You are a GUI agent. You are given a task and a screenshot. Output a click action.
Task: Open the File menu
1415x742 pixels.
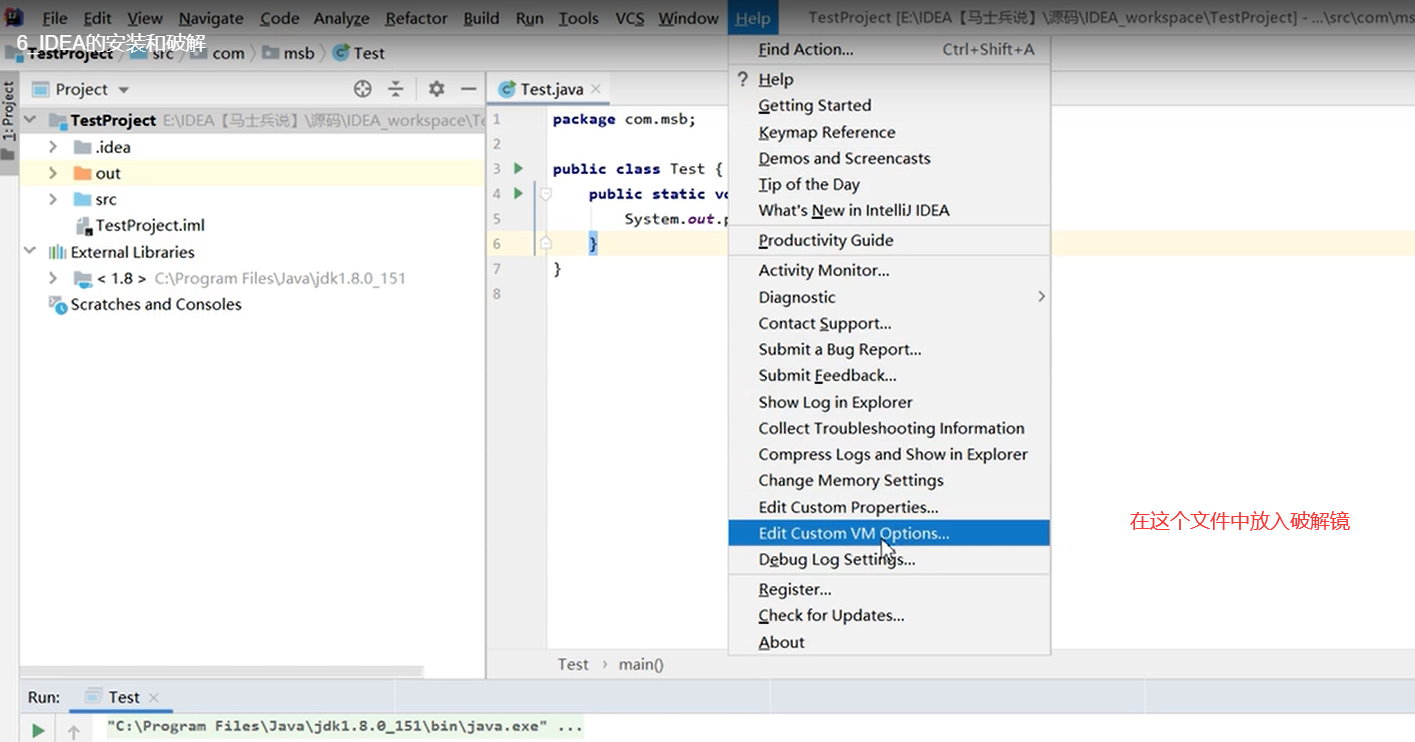pyautogui.click(x=55, y=18)
